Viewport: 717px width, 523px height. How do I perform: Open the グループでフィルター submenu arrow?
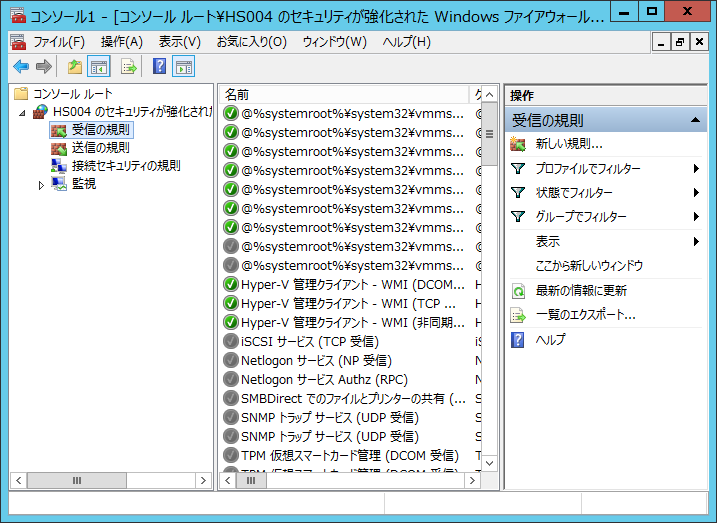tap(696, 216)
